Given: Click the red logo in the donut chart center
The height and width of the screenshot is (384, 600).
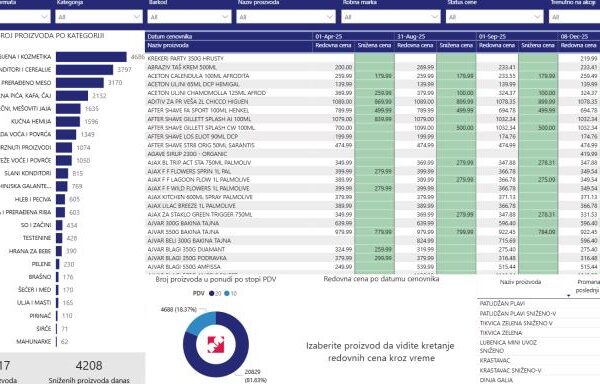Looking at the screenshot, I should [x=216, y=344].
